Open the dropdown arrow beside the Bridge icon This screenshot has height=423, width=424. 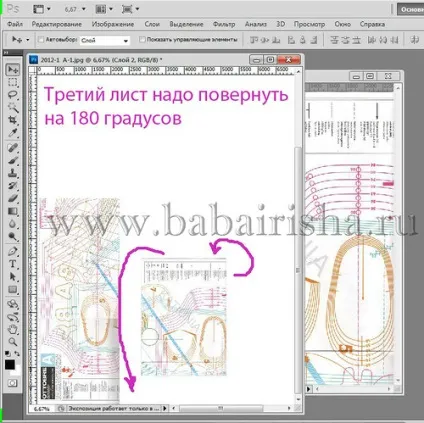coord(49,9)
